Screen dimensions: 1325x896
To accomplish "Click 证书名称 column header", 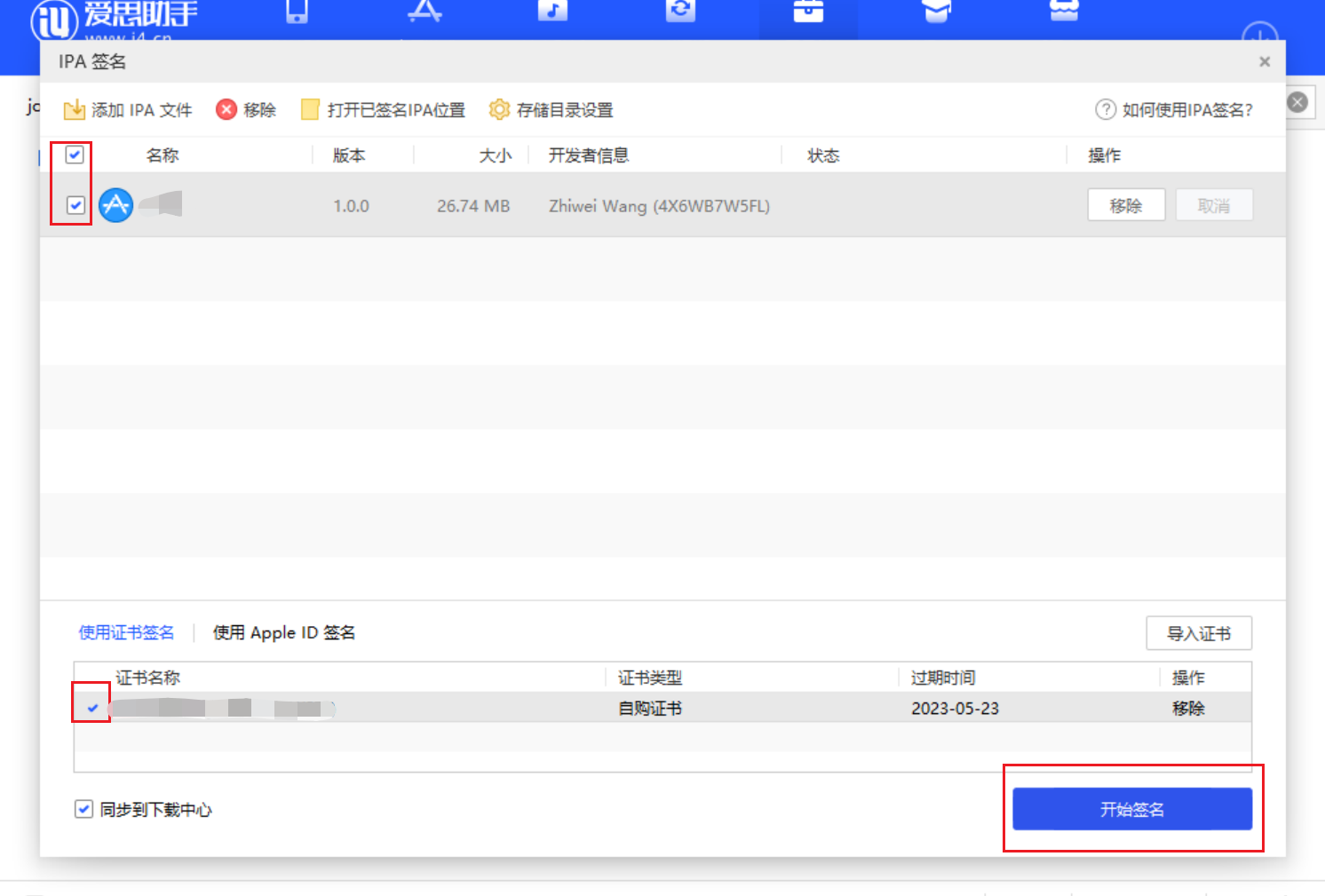I will pyautogui.click(x=147, y=678).
